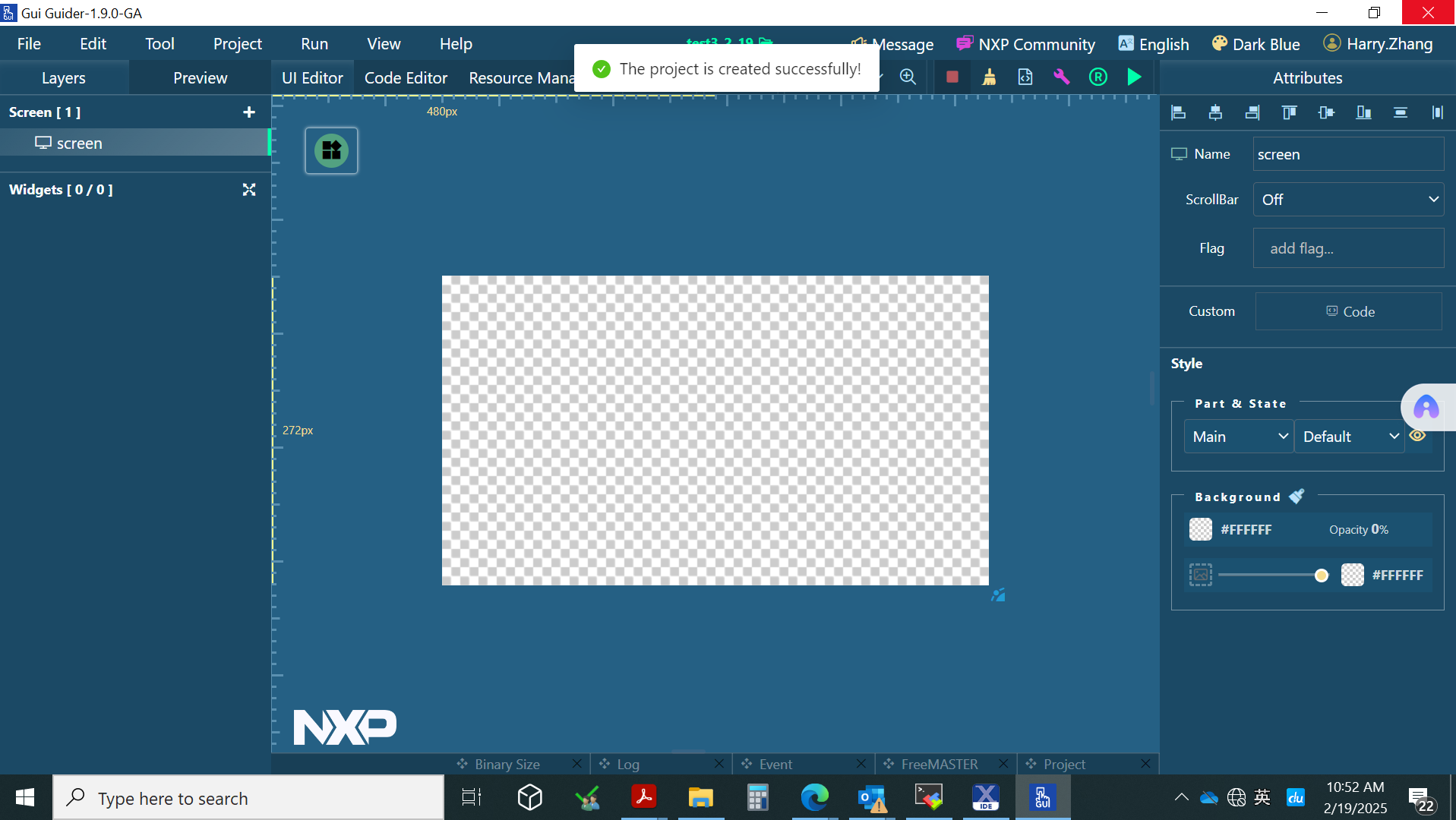The height and width of the screenshot is (820, 1456).
Task: Open the ScrollBar dropdown set to Off
Action: coord(1348,199)
